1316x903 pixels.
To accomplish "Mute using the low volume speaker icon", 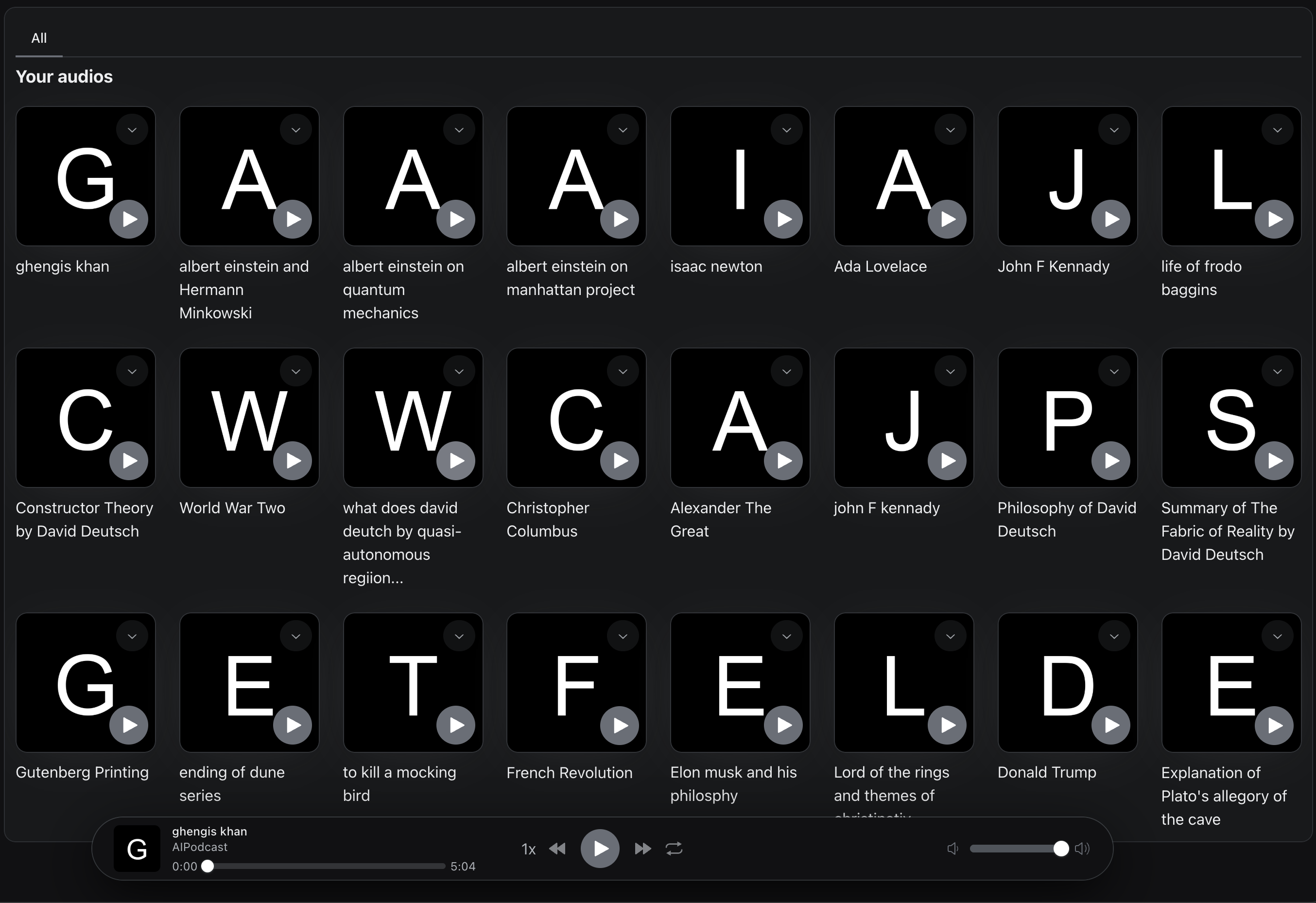I will (952, 849).
